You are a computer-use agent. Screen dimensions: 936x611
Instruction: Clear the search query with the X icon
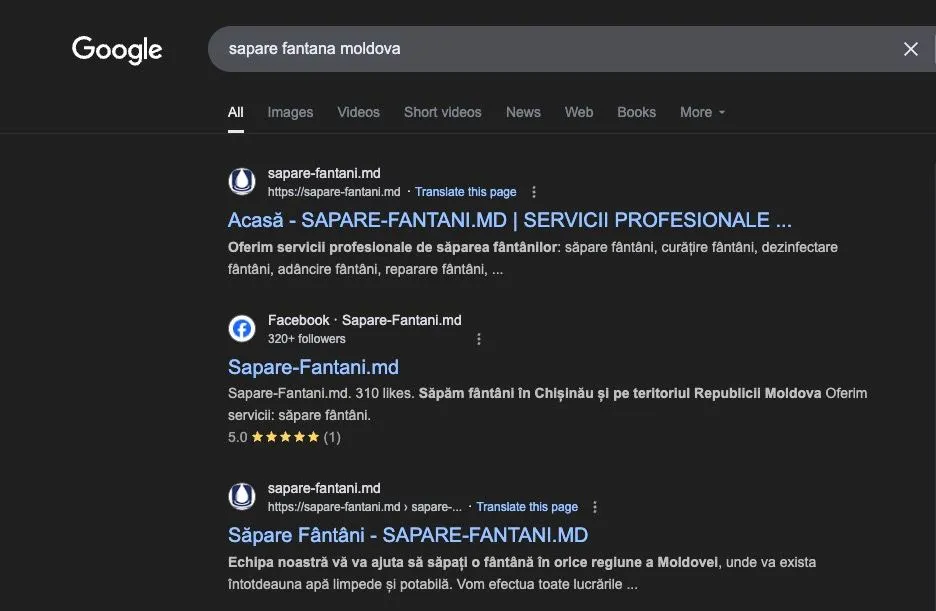coord(910,48)
